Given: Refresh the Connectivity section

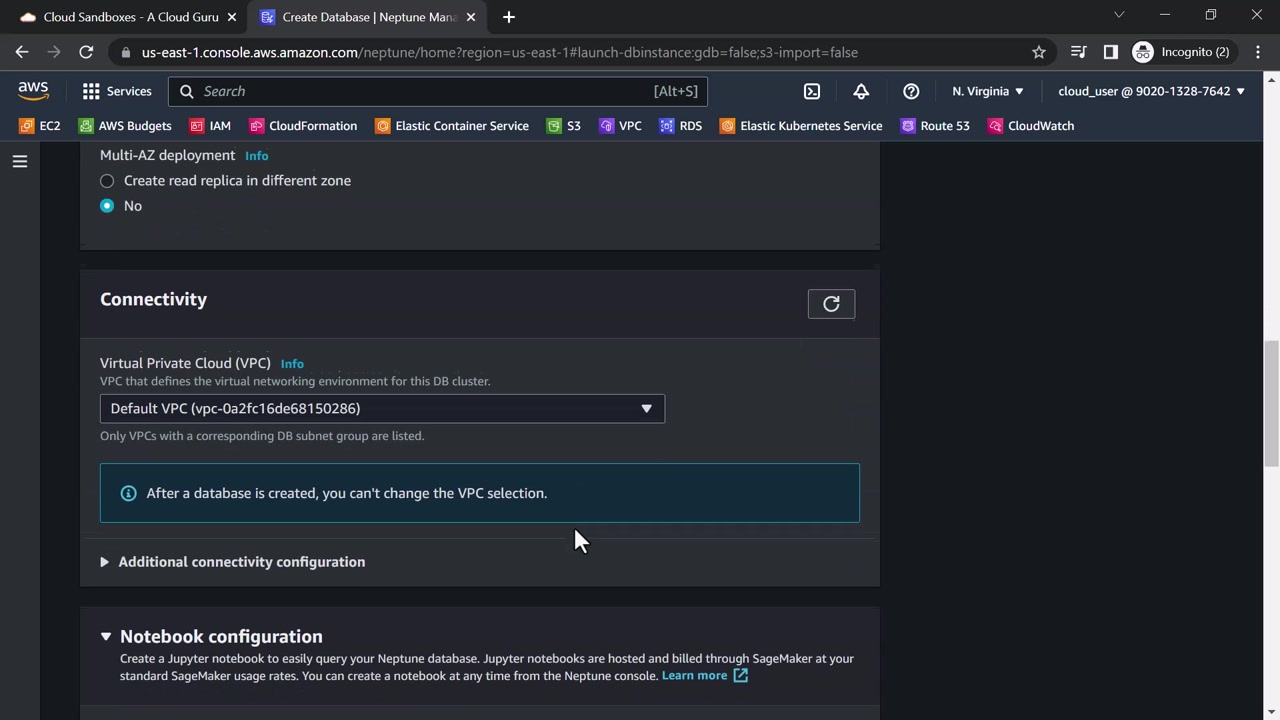Looking at the screenshot, I should (x=831, y=304).
